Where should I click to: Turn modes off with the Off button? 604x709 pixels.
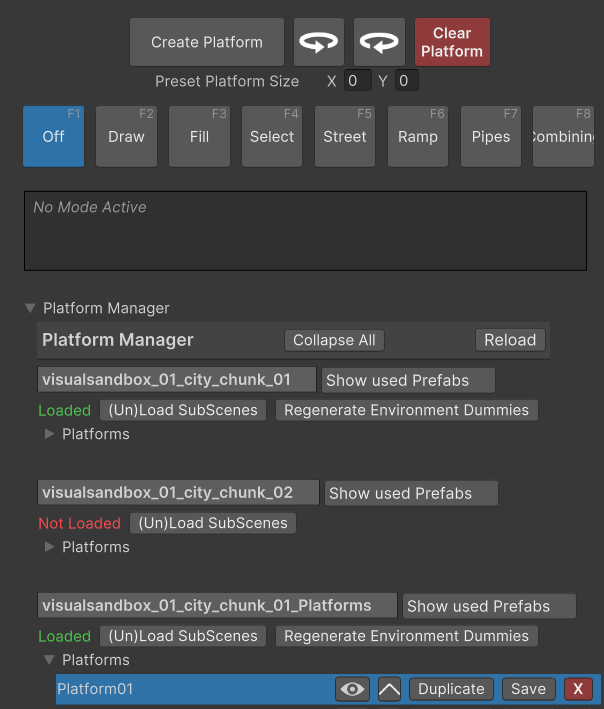pos(53,137)
